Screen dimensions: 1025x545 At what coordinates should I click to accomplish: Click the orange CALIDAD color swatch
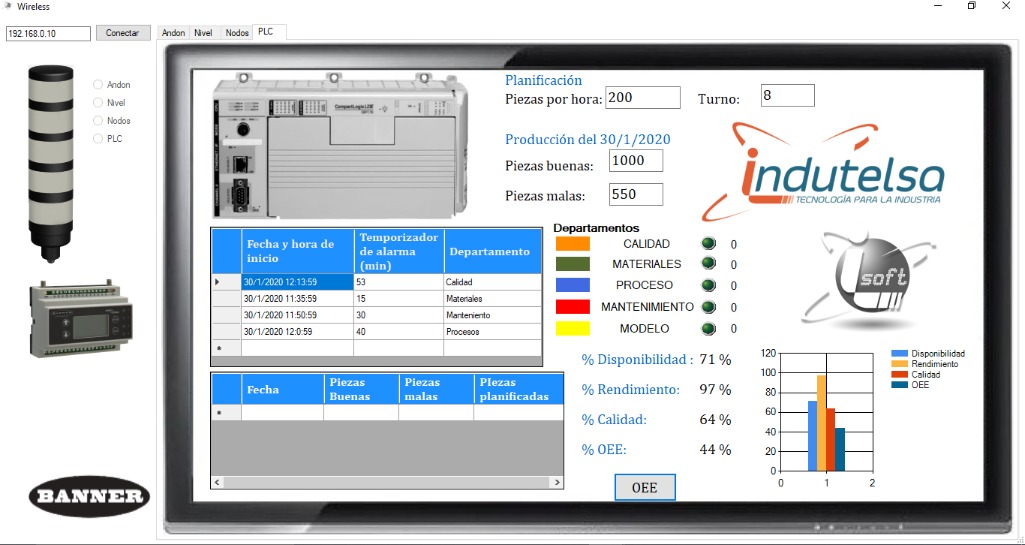572,244
